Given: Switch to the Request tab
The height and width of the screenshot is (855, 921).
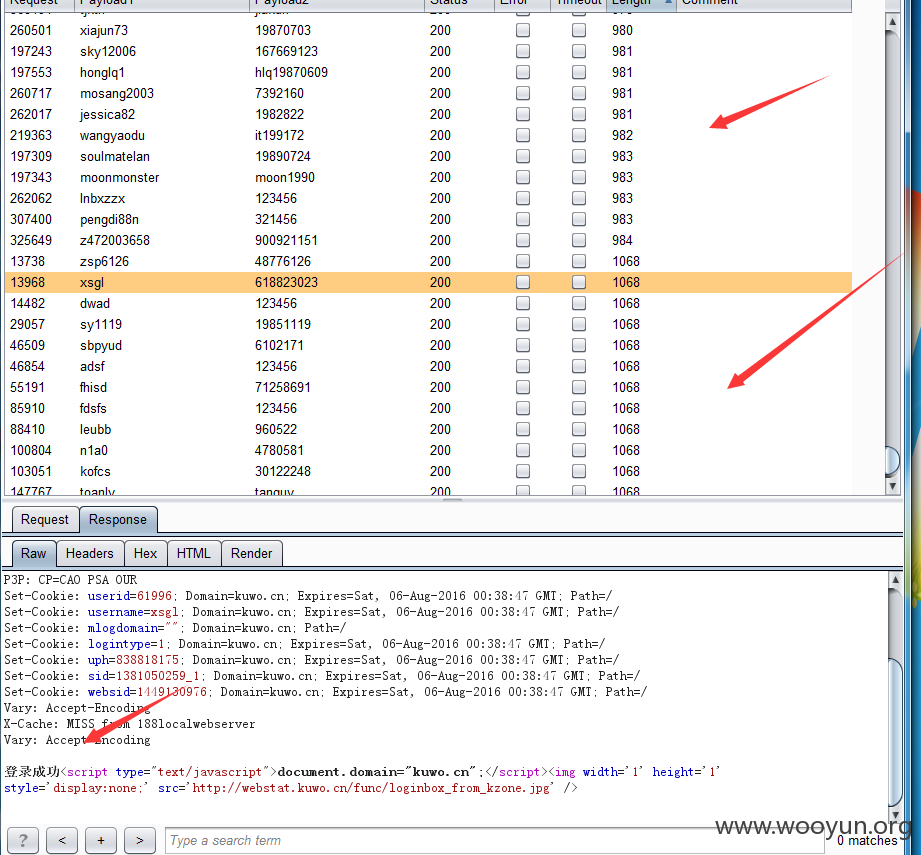Looking at the screenshot, I should tap(45, 520).
